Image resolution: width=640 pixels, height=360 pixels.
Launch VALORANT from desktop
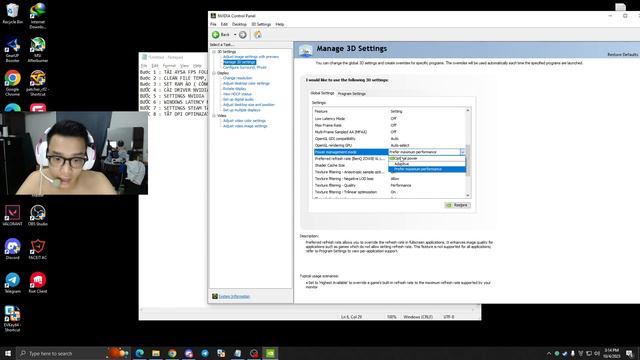[x=12, y=216]
